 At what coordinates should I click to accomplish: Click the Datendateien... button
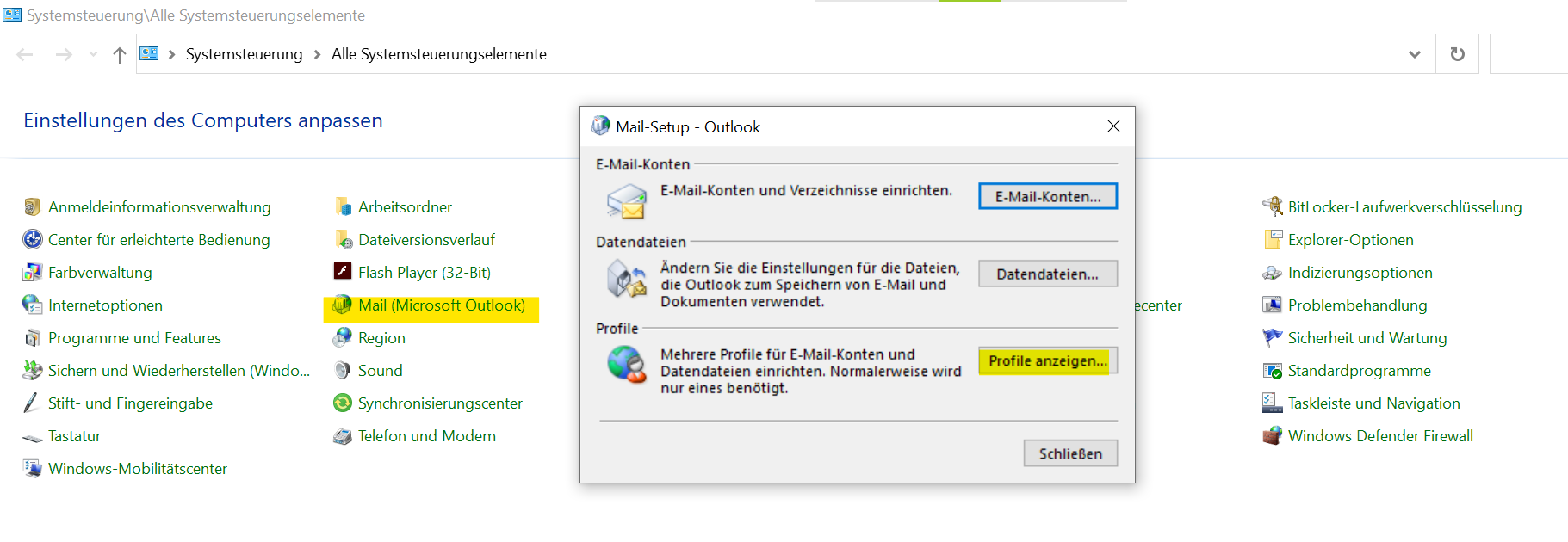click(1048, 274)
